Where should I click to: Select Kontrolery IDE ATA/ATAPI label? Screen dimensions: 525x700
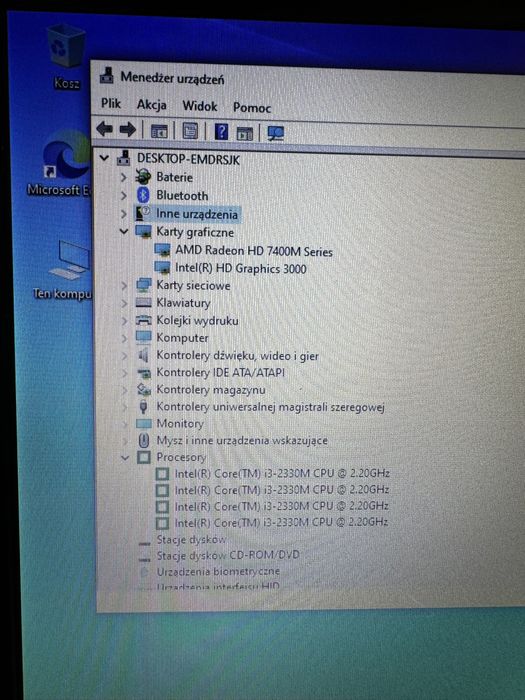point(220,373)
